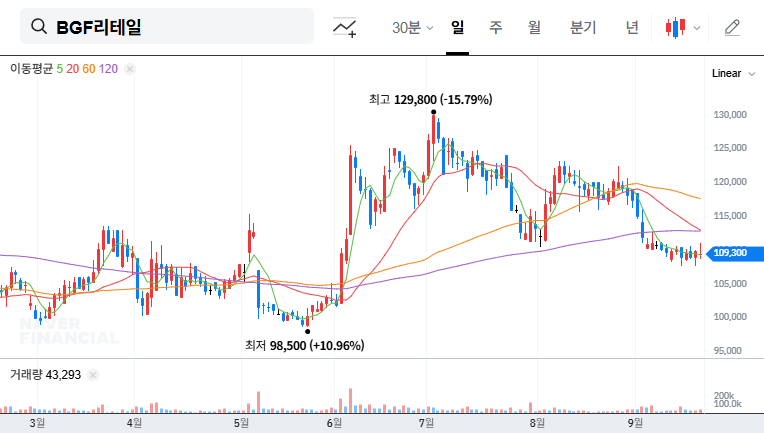Screen dimensions: 764x433
Task: Select the 일 daily tab
Action: [x=457, y=27]
